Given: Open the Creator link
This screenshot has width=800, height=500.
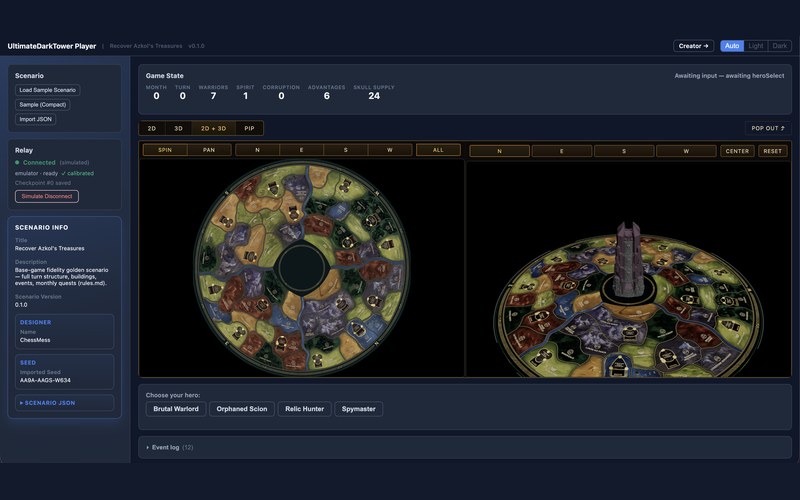Looking at the screenshot, I should click(693, 46).
